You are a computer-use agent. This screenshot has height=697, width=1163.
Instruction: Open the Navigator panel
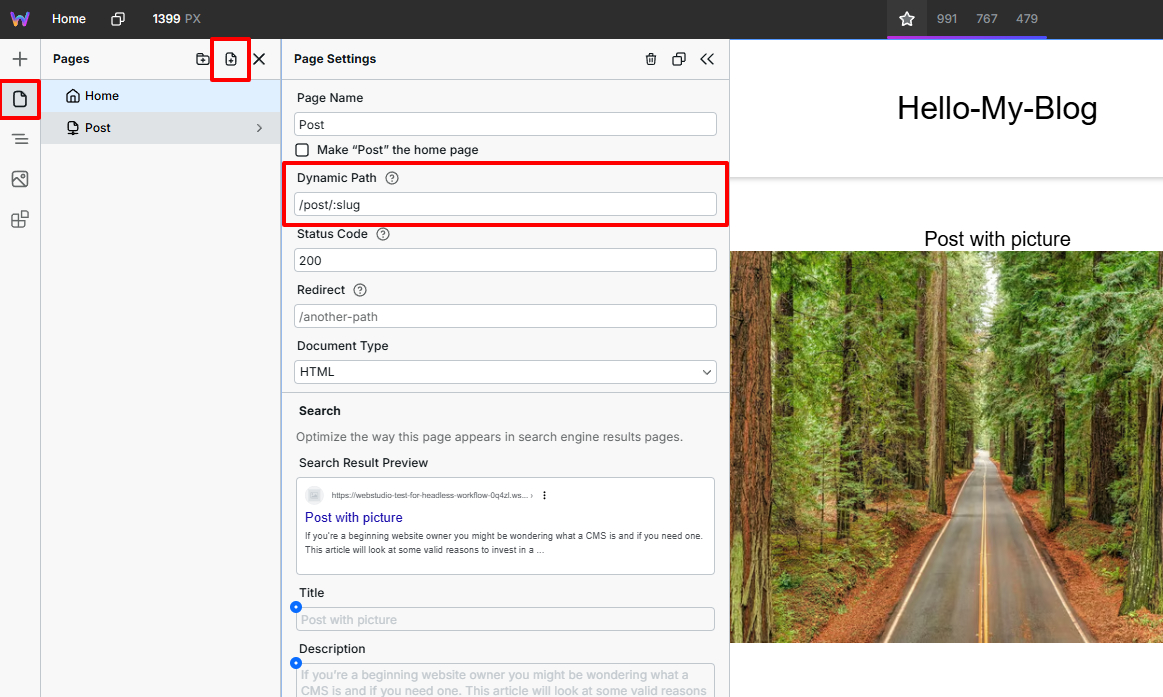point(20,138)
